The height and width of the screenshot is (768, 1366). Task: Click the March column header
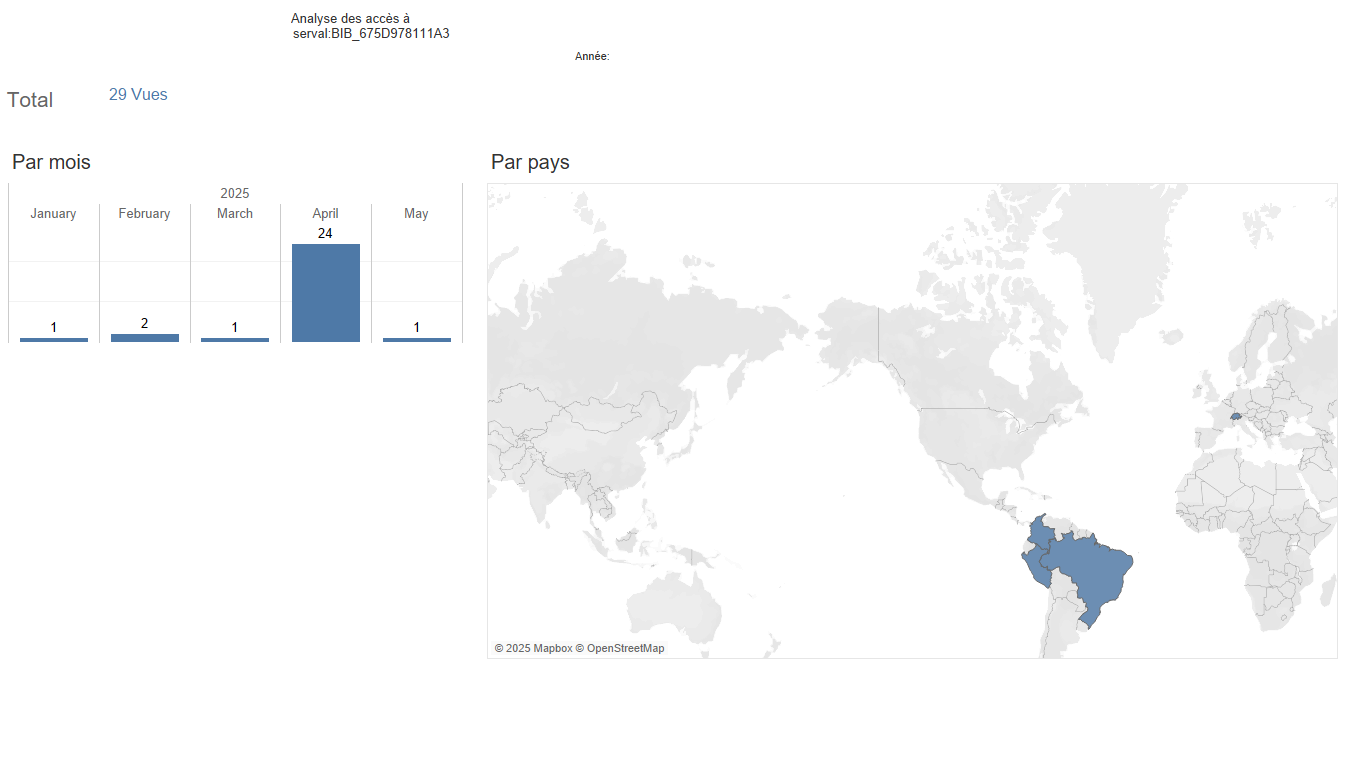tap(235, 213)
